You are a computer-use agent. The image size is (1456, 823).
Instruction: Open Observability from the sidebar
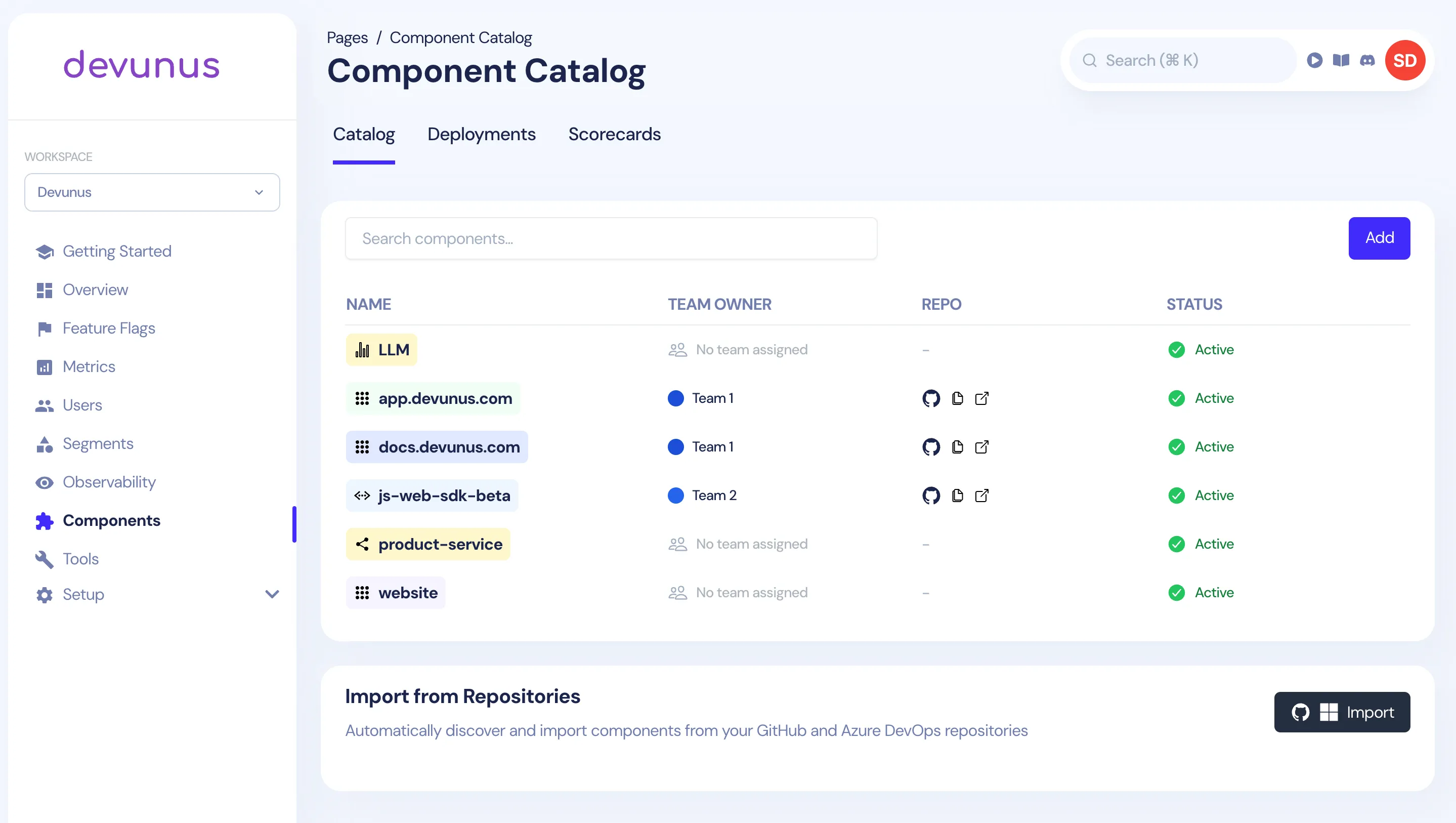pos(109,482)
